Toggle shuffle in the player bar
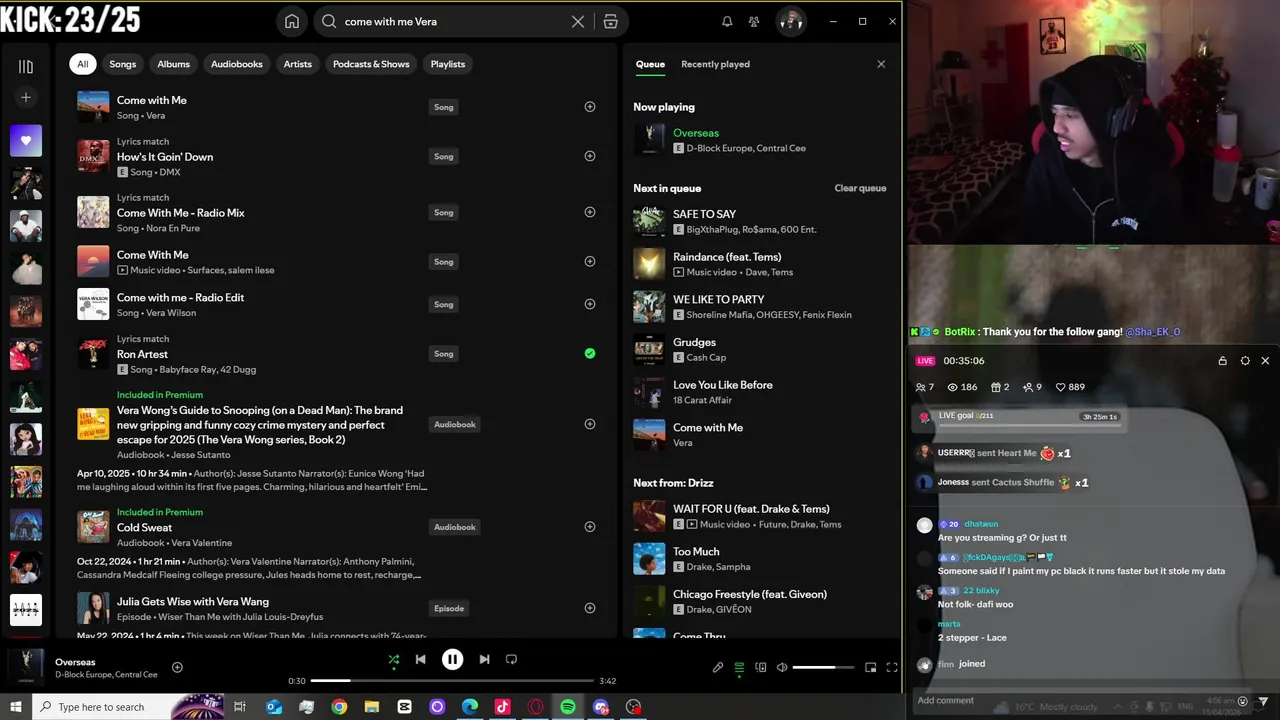The height and width of the screenshot is (720, 1280). point(393,659)
